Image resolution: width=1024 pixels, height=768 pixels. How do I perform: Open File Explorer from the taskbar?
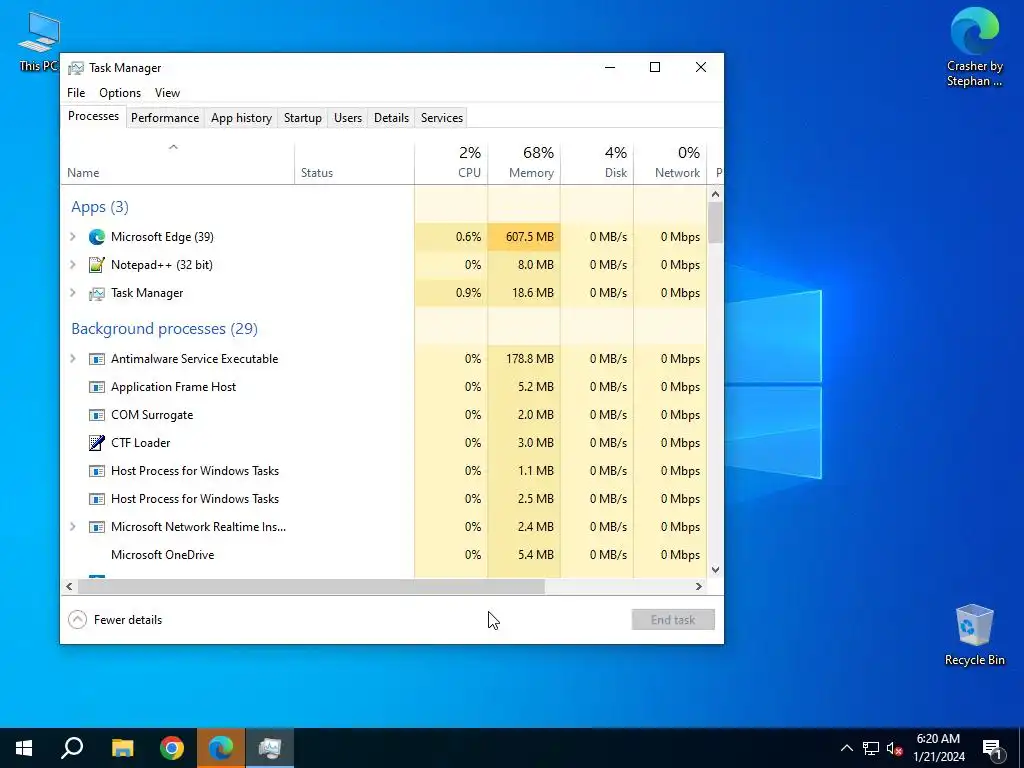coord(122,748)
